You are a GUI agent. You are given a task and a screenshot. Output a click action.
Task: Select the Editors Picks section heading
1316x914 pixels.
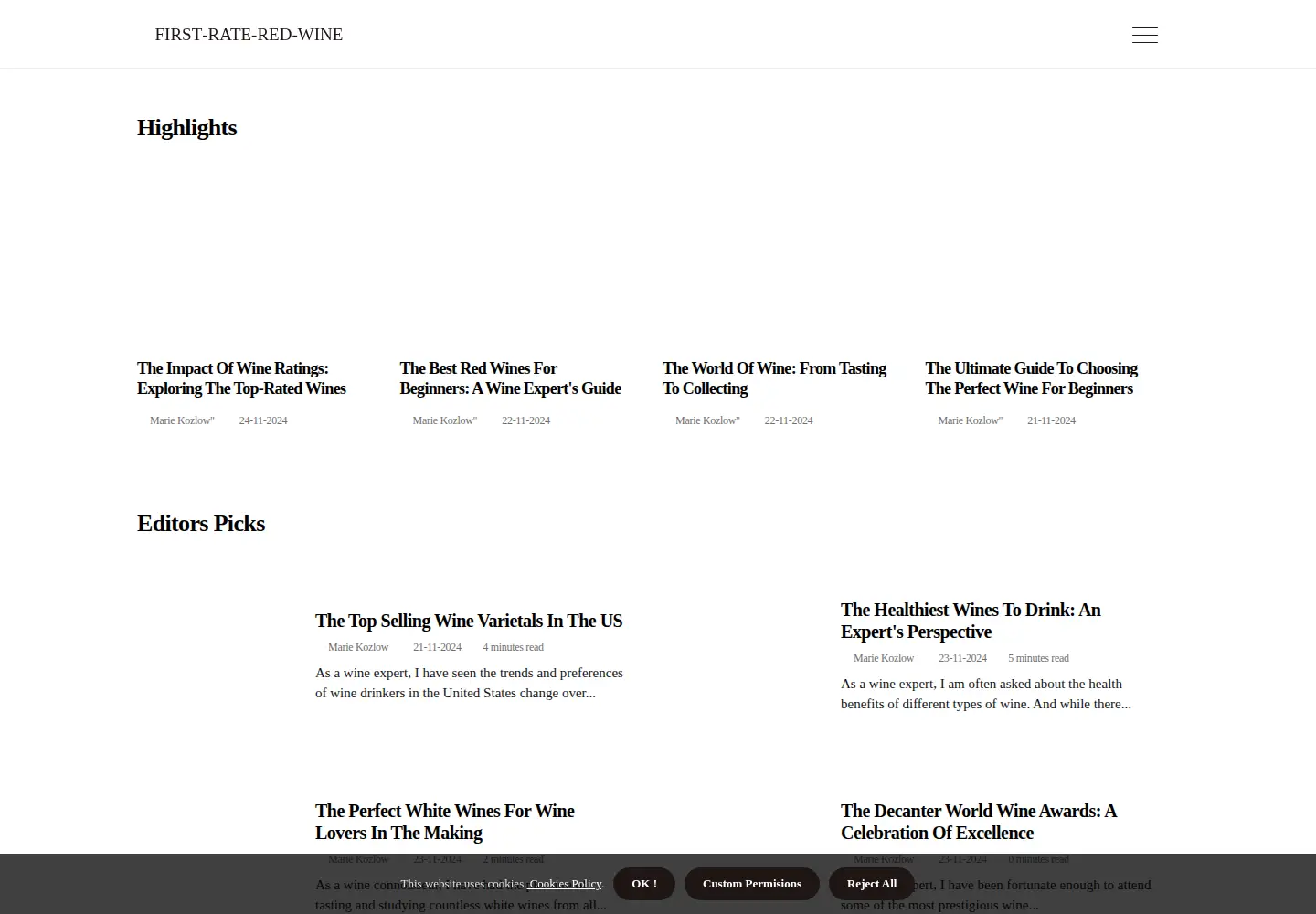[201, 523]
